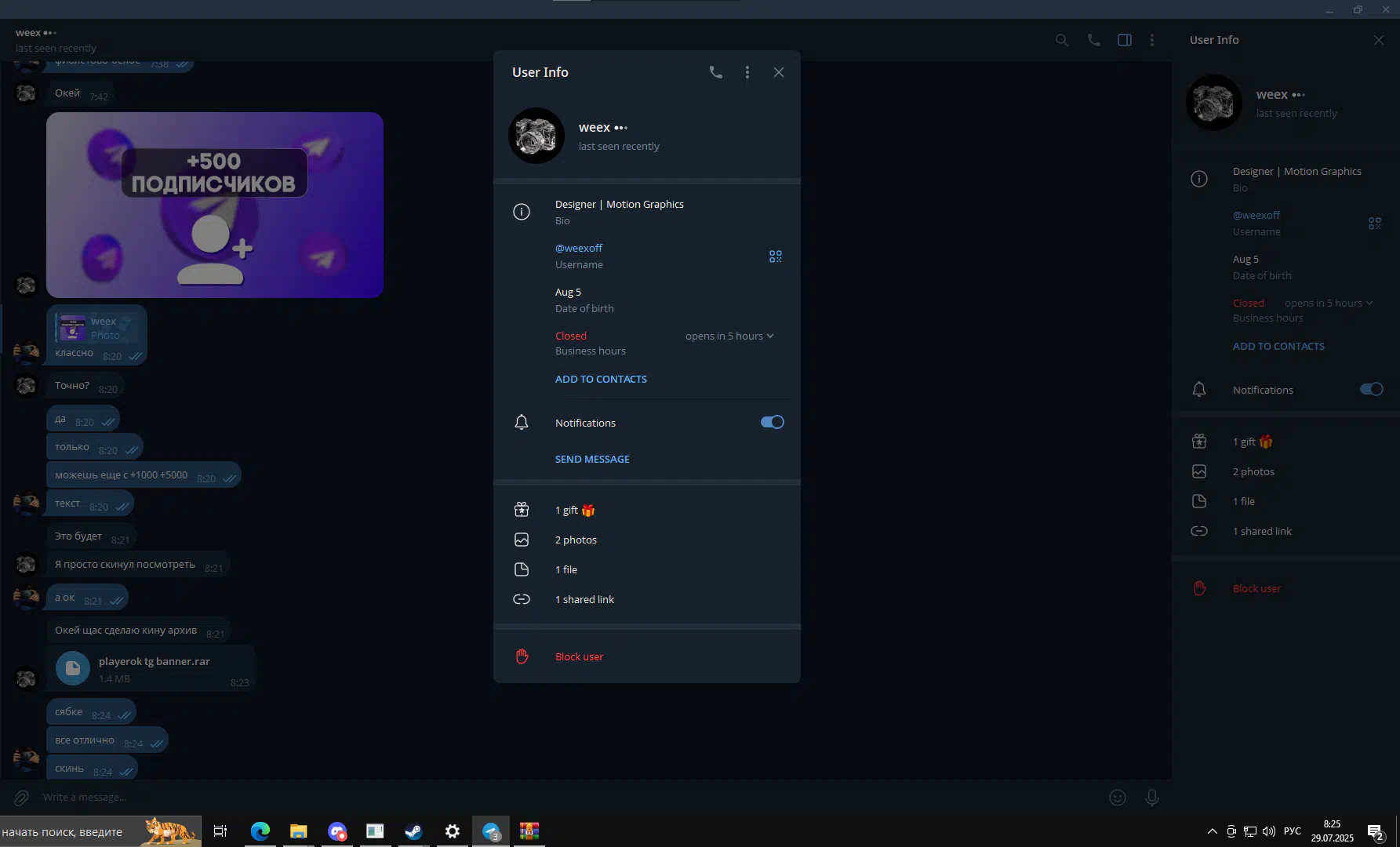1400x847 pixels.
Task: Open notification center in taskbar
Action: (x=1375, y=831)
